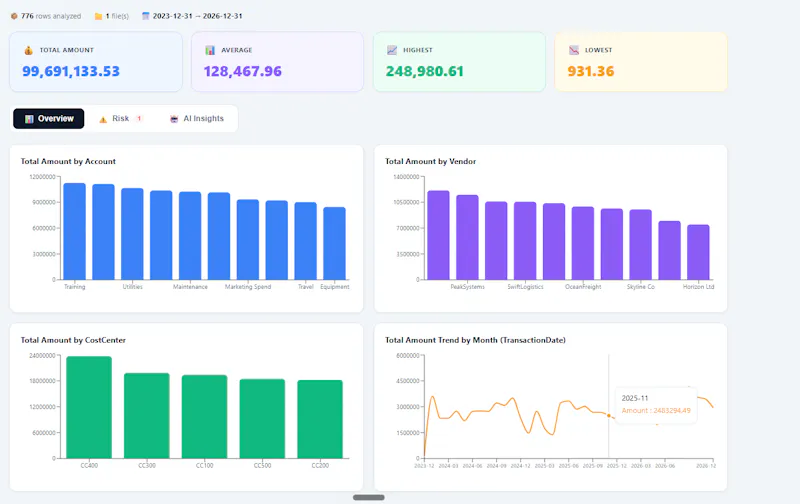The width and height of the screenshot is (800, 504).
Task: Click the Marketing Spend bar in Account chart
Action: point(248,239)
